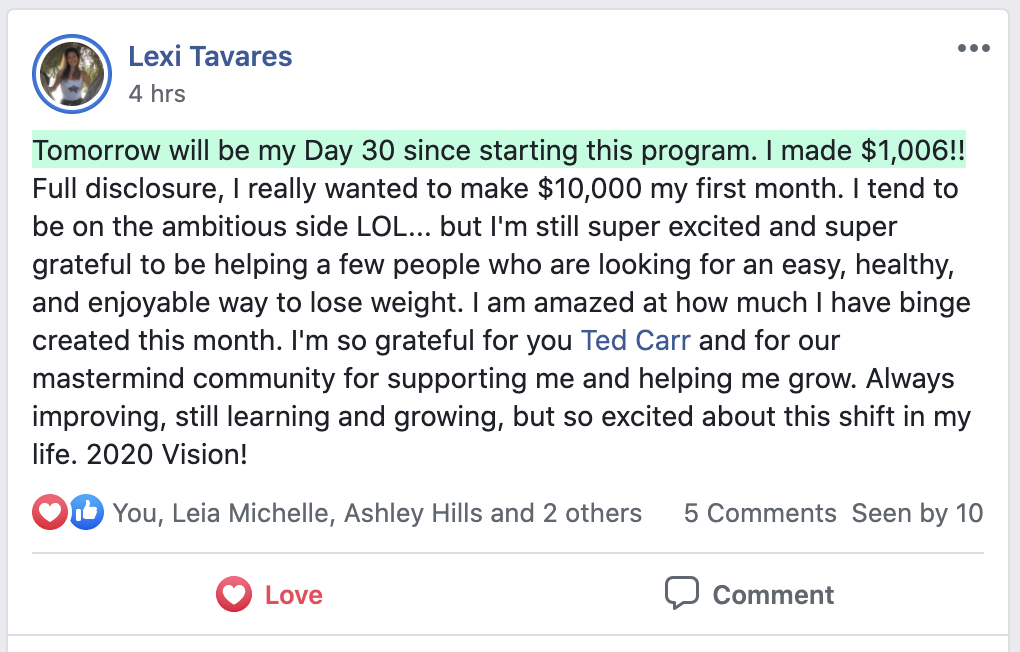1020x652 pixels.
Task: Click the red heart reaction summary icon
Action: click(x=50, y=512)
